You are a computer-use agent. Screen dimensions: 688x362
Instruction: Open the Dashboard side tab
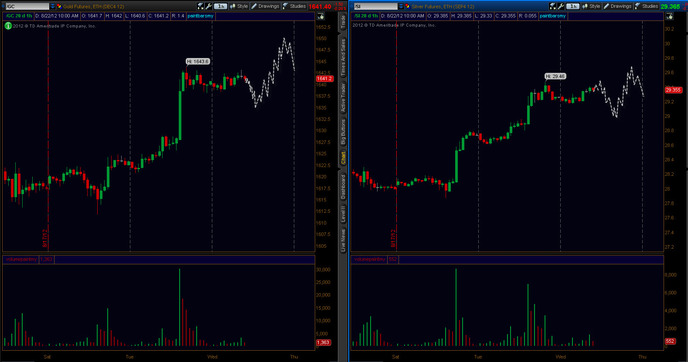click(x=343, y=187)
